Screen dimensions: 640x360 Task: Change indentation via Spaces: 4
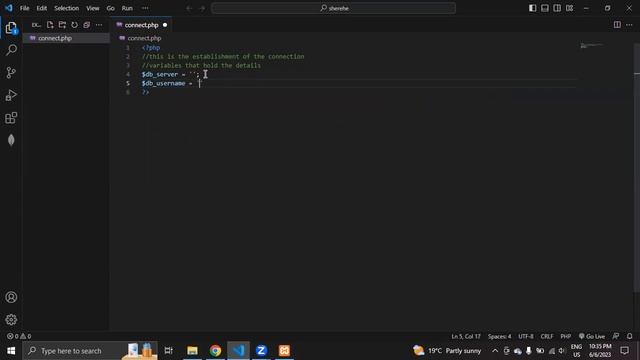point(499,336)
